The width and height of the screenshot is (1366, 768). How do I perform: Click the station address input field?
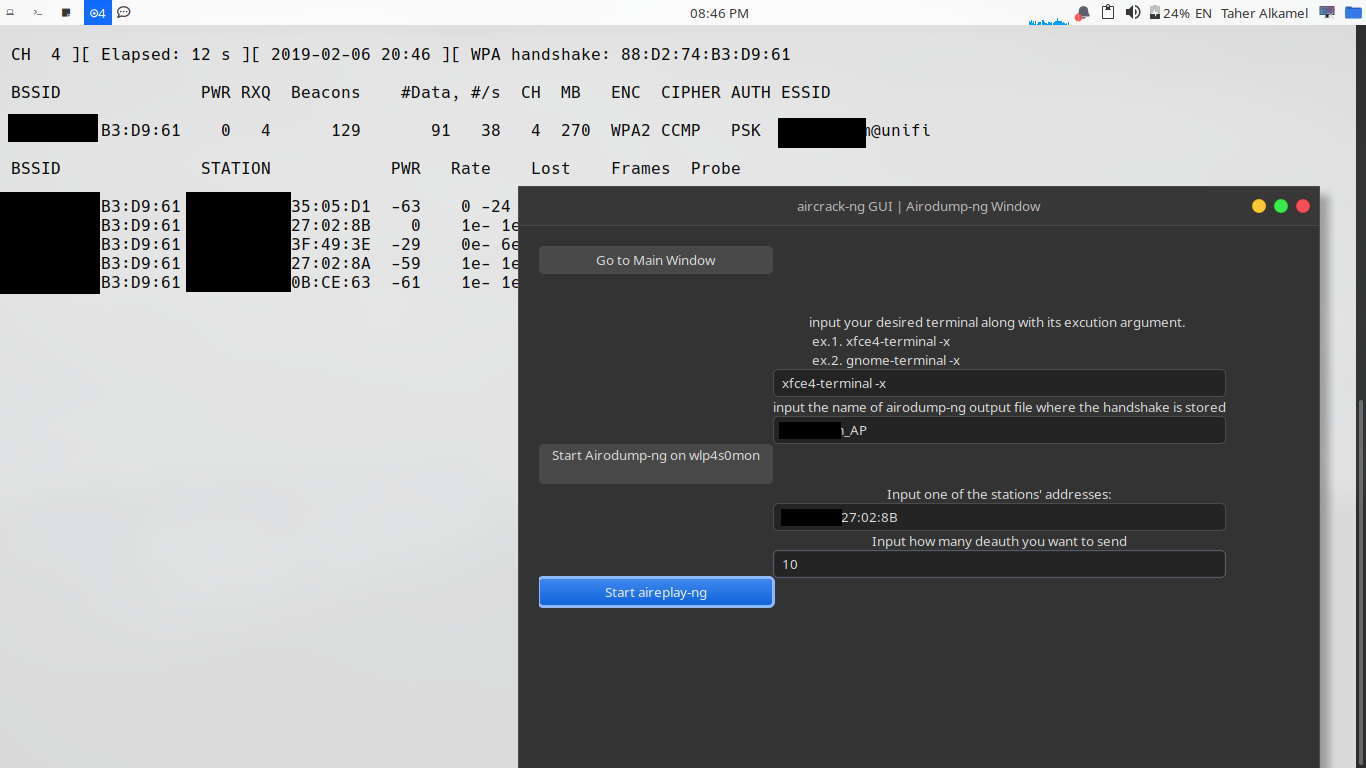click(999, 517)
